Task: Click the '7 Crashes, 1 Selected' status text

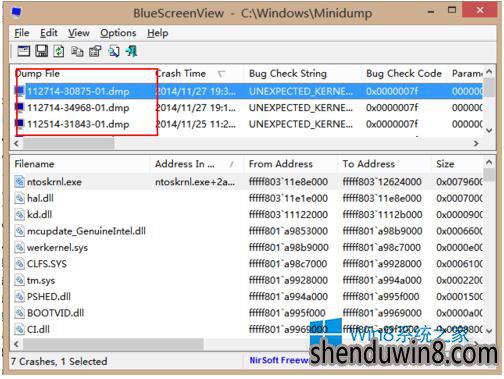Action: pyautogui.click(x=59, y=361)
